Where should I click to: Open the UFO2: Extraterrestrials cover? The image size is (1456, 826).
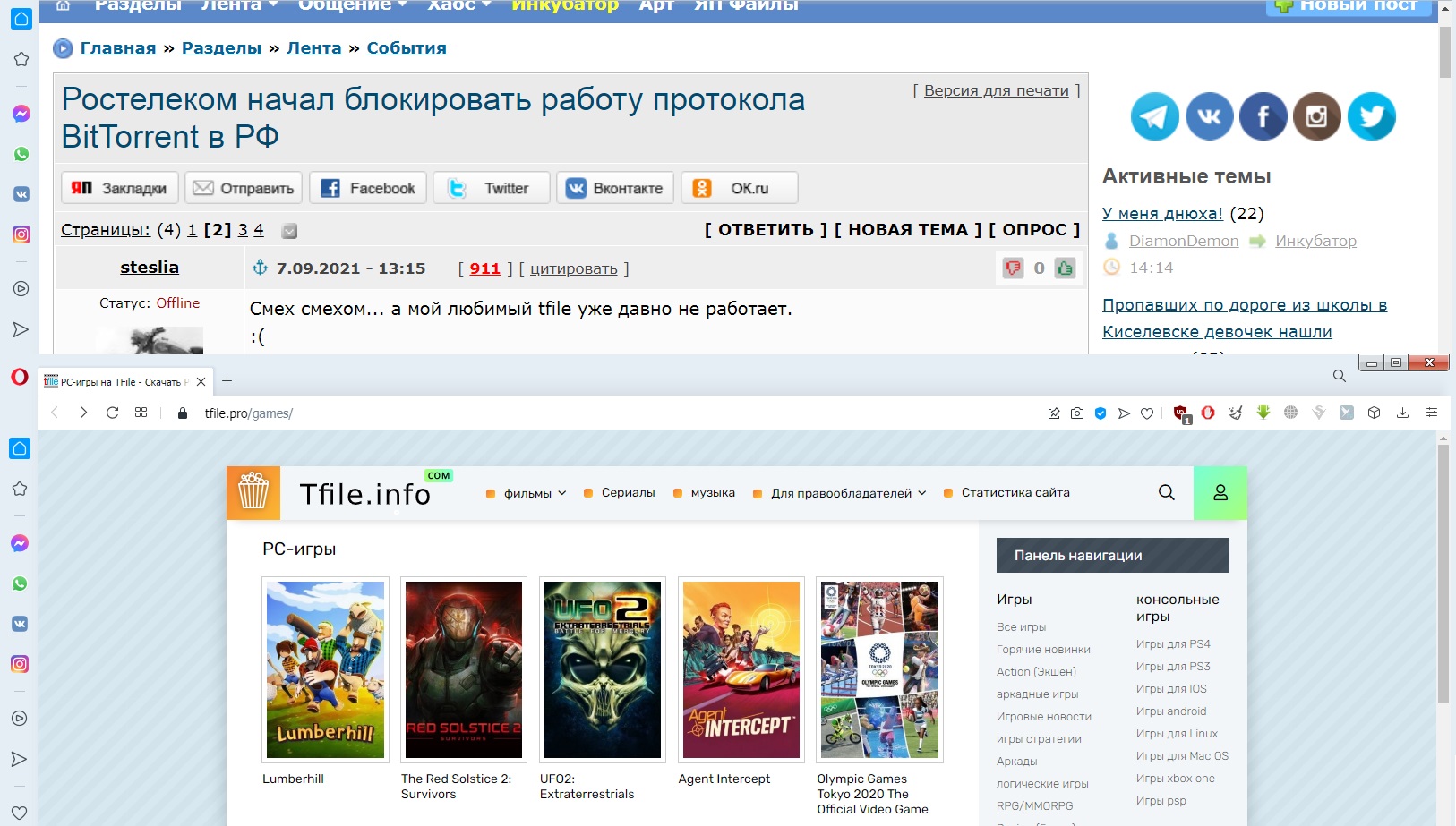(x=603, y=670)
